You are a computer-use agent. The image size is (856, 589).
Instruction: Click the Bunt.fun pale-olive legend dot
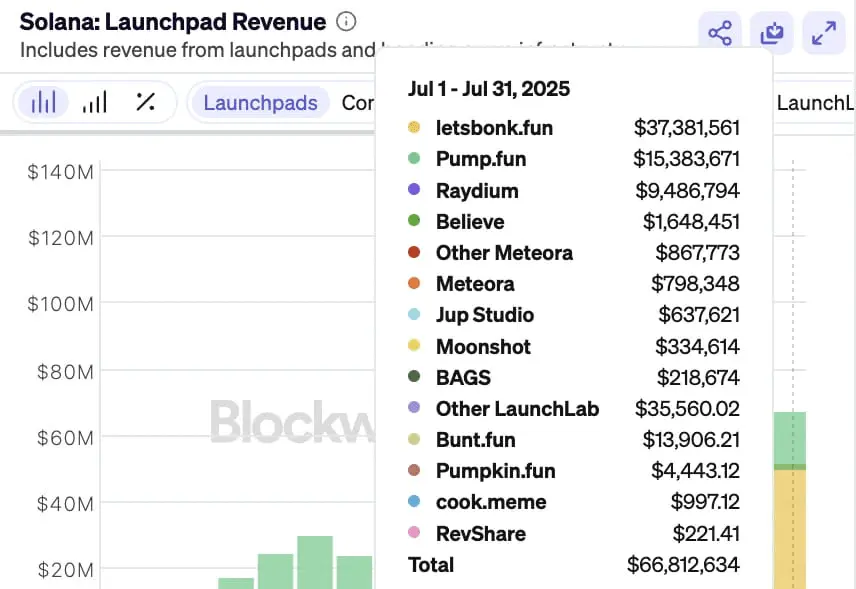point(414,439)
